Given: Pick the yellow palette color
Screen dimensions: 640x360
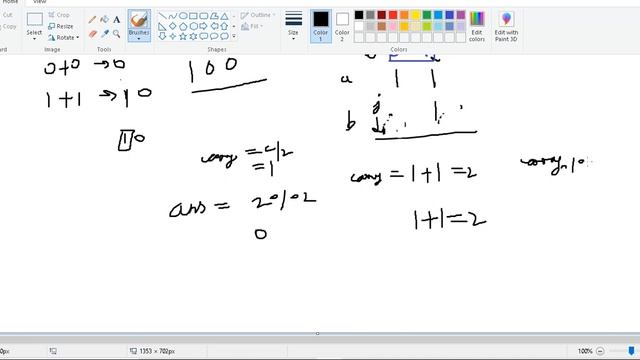Looking at the screenshot, I should click(x=416, y=15).
